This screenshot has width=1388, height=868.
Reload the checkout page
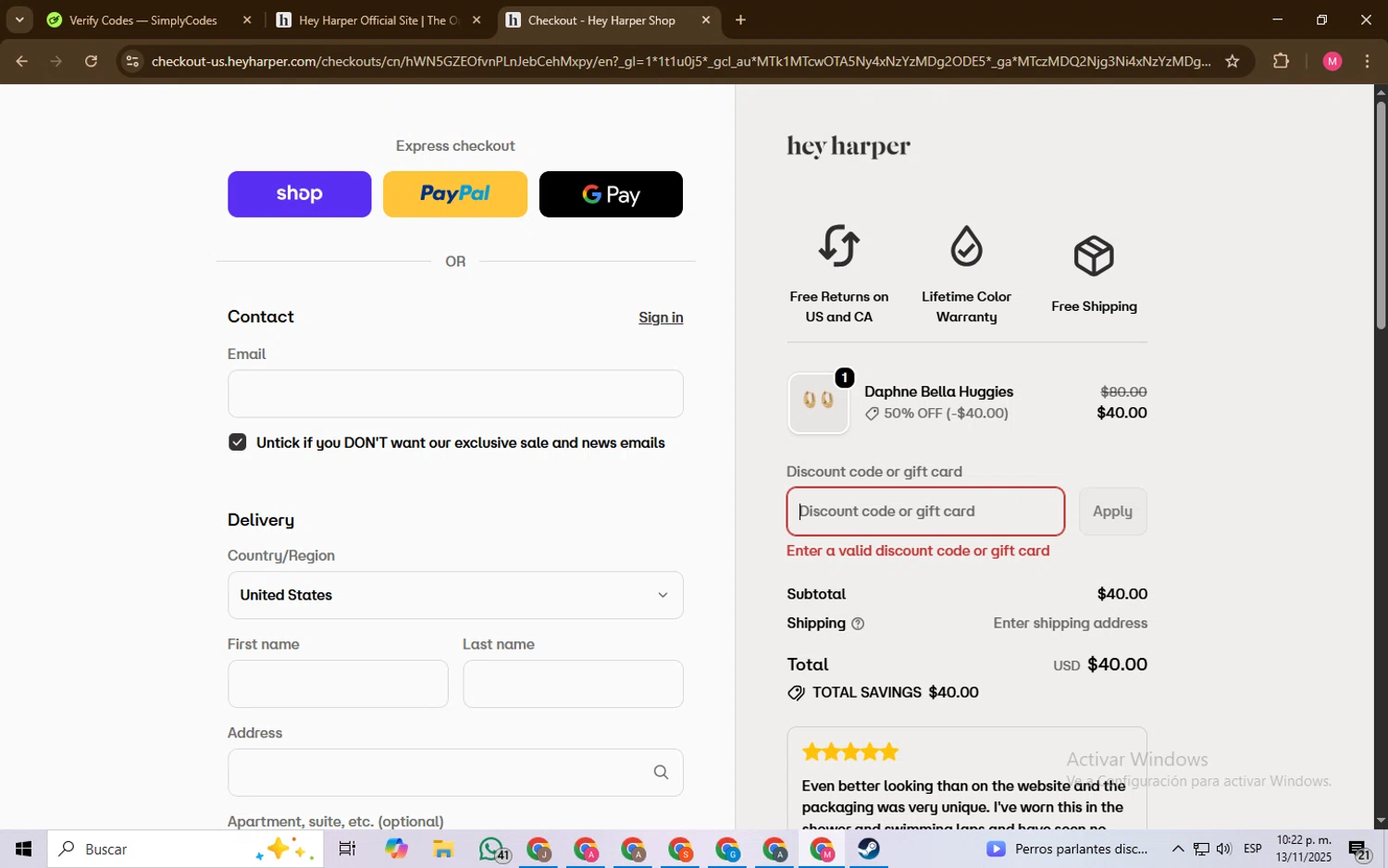(x=91, y=61)
